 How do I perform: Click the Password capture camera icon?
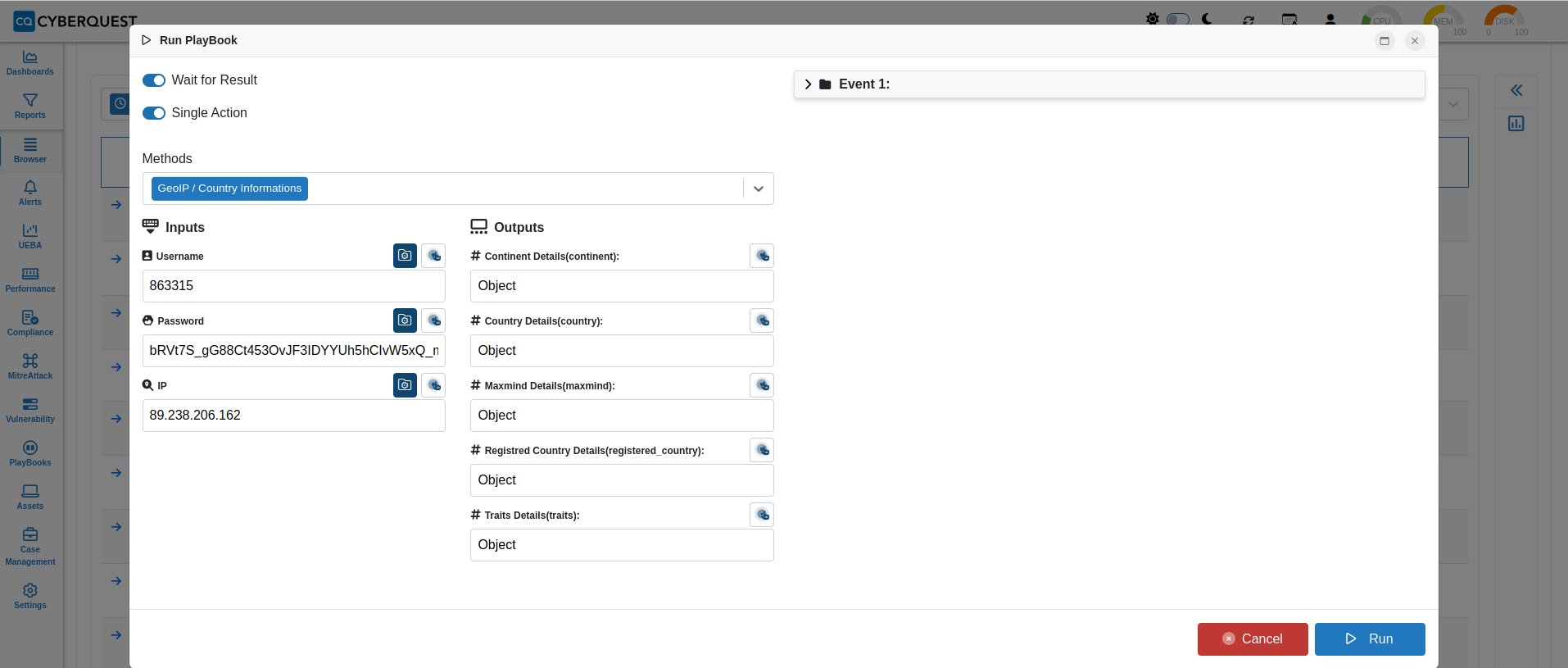click(405, 320)
